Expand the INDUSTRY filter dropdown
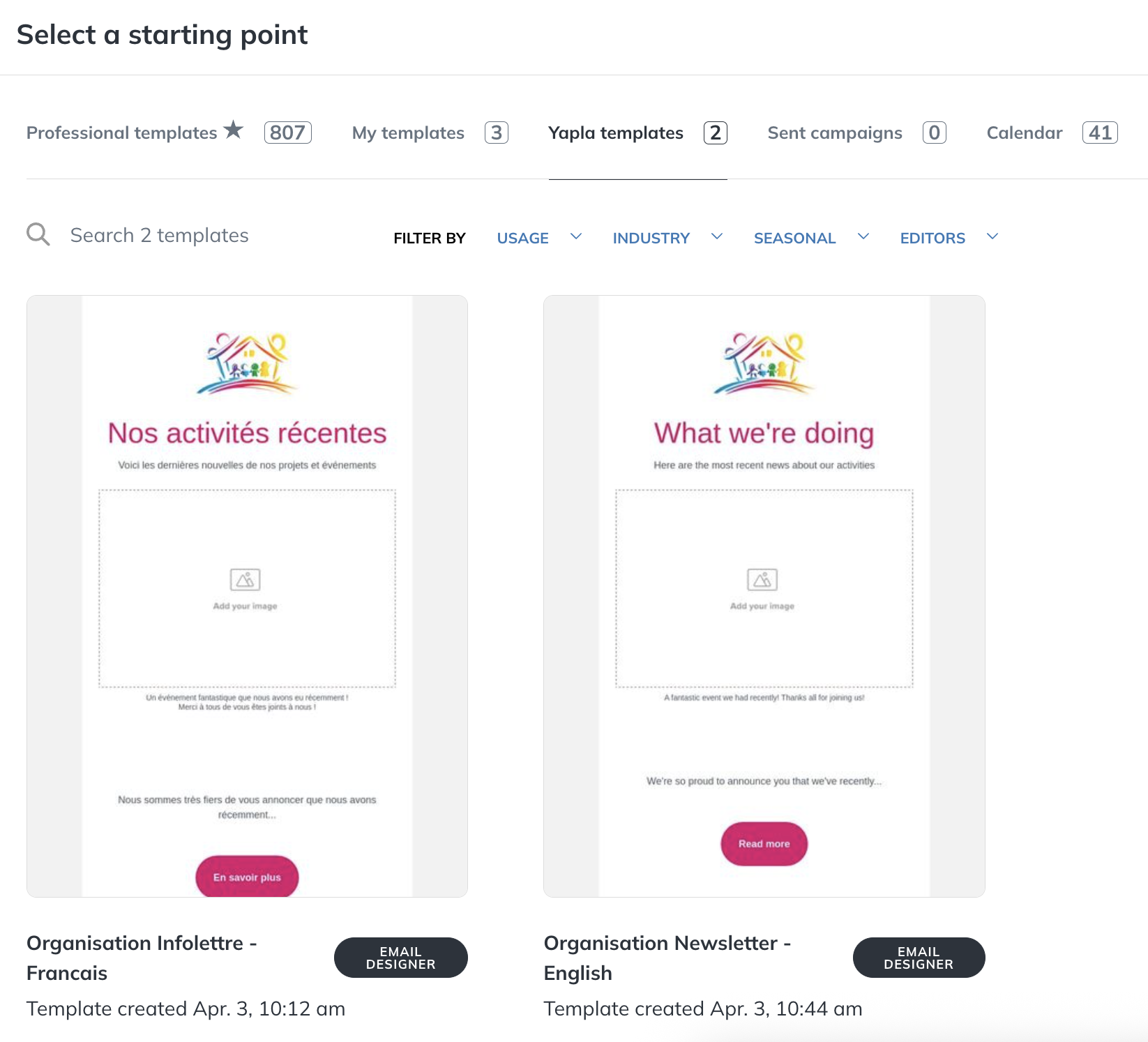The image size is (1148, 1042). point(667,238)
